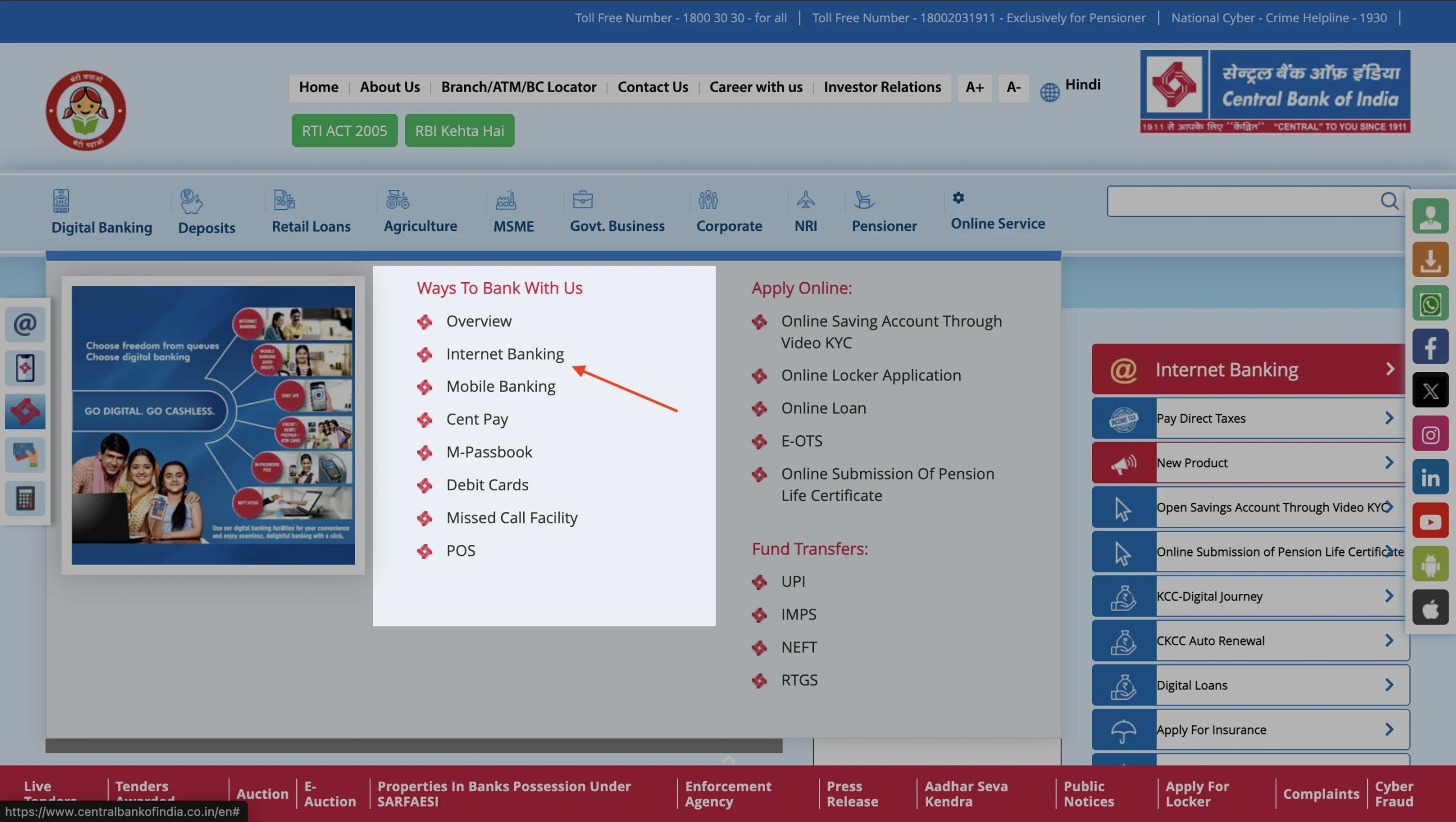
Task: Open the RTI ACT 2005 button
Action: (344, 130)
